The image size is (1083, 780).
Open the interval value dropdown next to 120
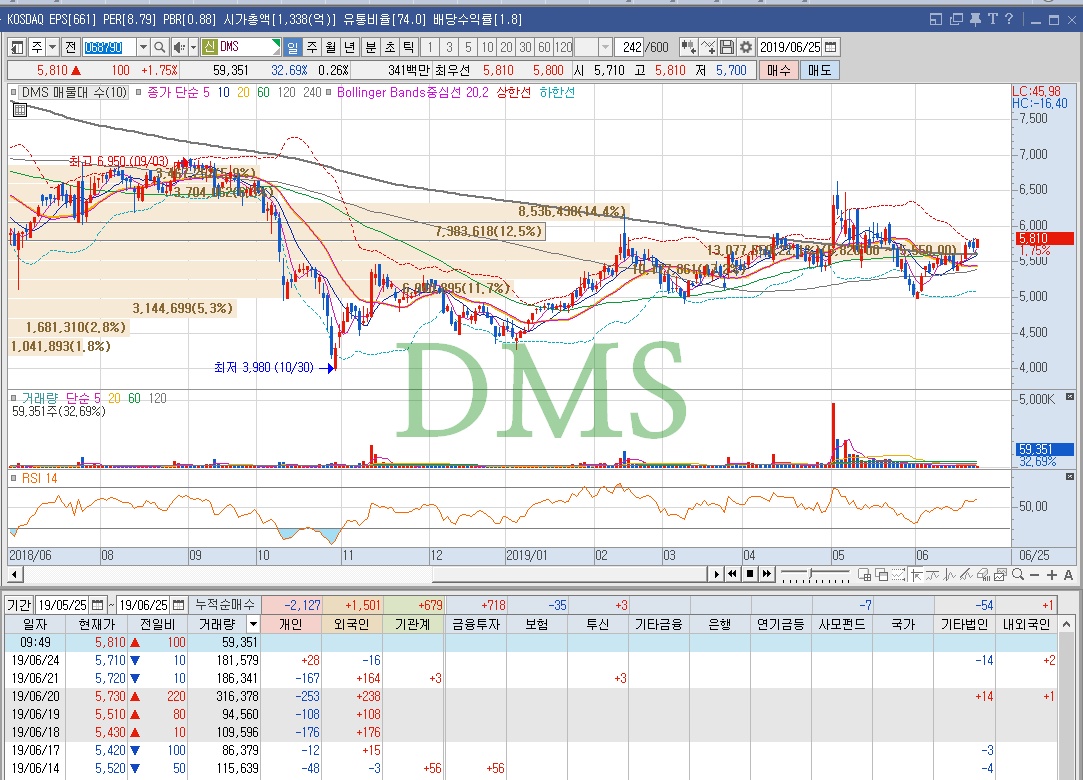pos(606,47)
